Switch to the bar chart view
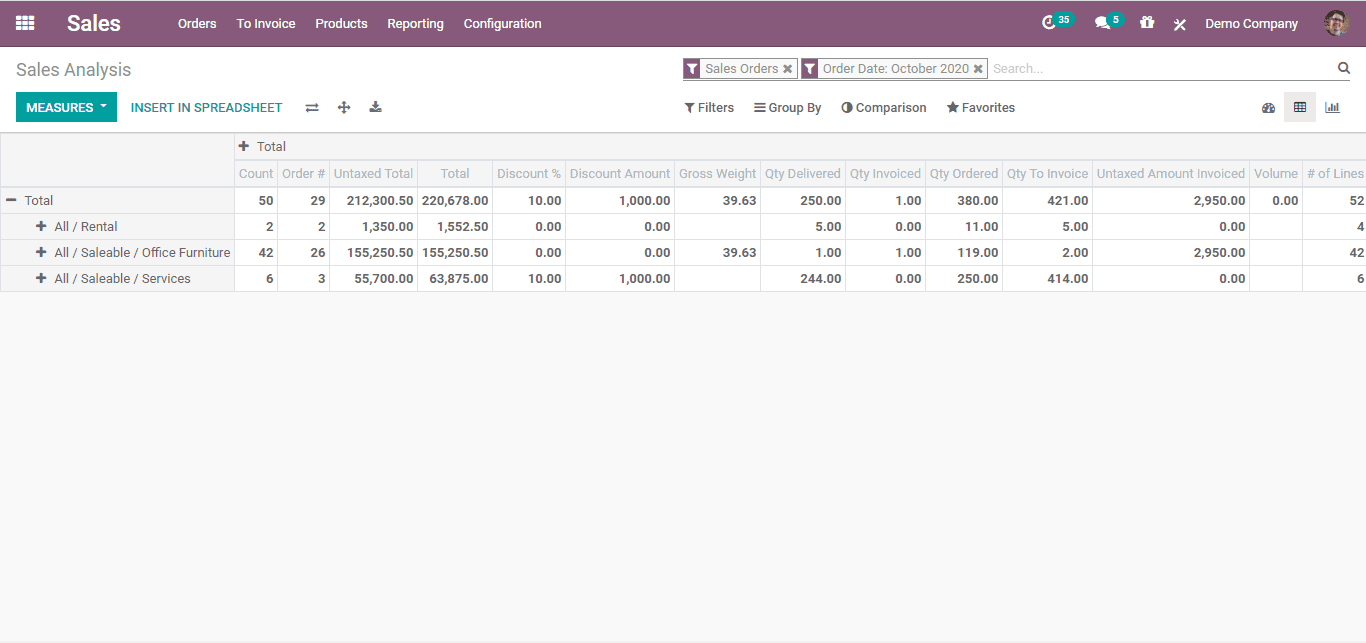 (1332, 107)
